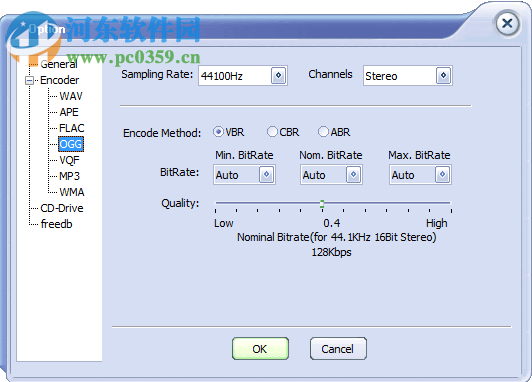Viewport: 532px width, 382px height.
Task: Open the MP3 encoder settings
Action: pos(69,176)
